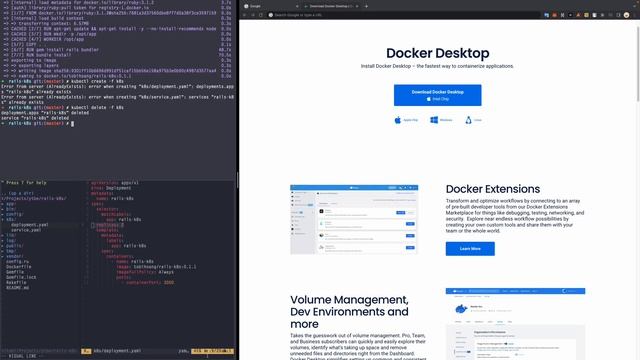640x360 pixels.
Task: Open the Volume Management dashboard thumbnail
Action: [515, 324]
